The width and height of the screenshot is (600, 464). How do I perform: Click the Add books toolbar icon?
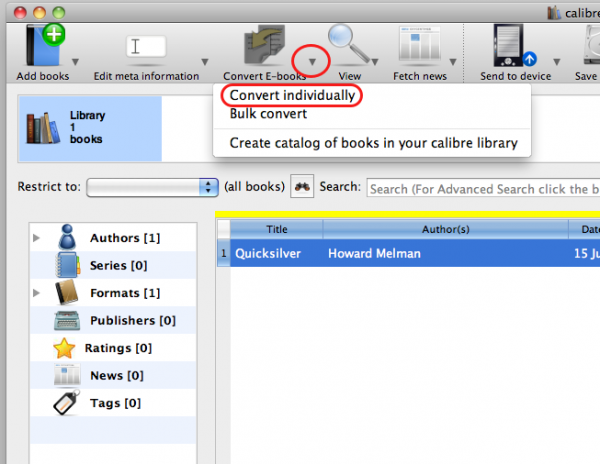tap(45, 45)
